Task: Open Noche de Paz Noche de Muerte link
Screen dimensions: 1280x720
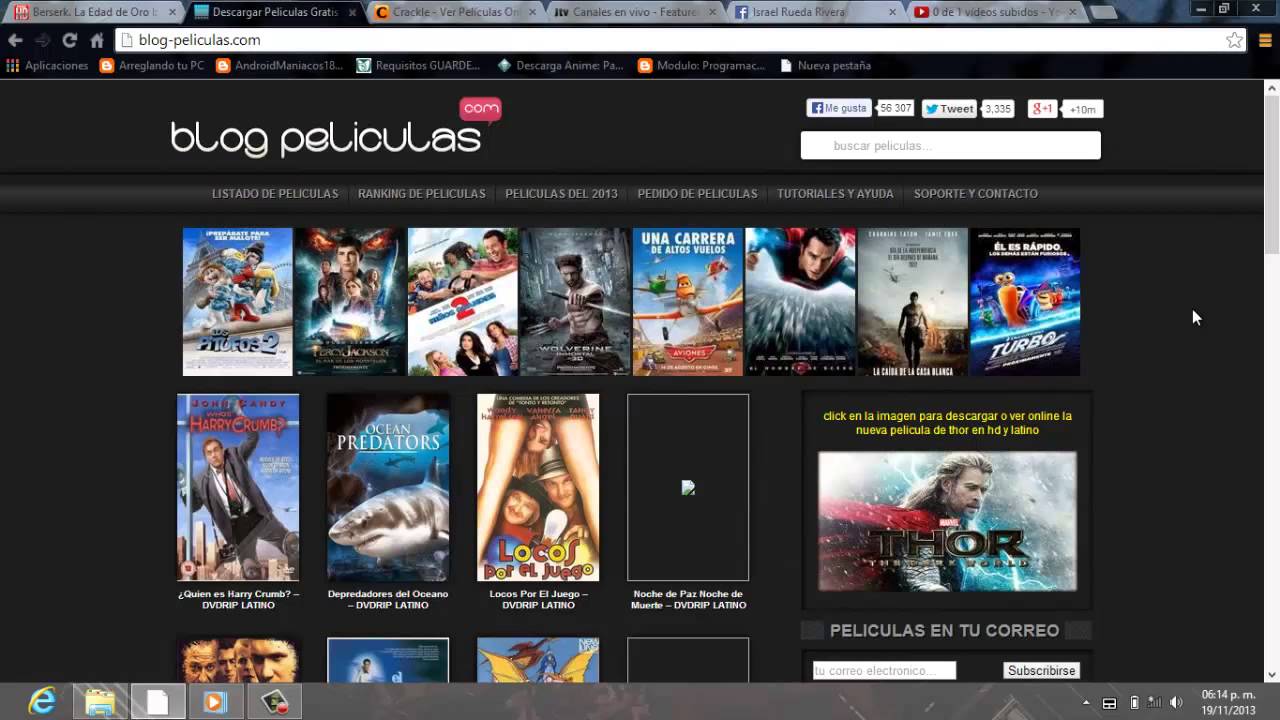Action: (688, 599)
